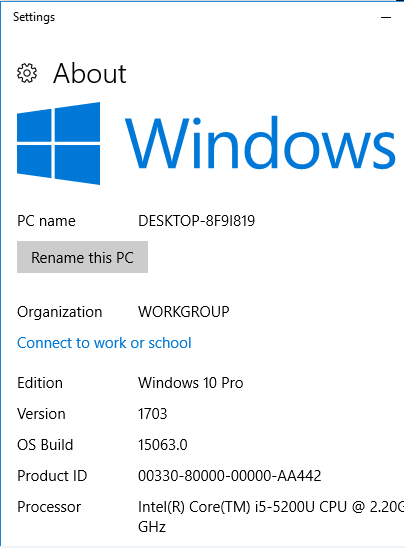Select the Intel Core i5-5200U processor text
405x548 pixels.
pyautogui.click(x=271, y=517)
